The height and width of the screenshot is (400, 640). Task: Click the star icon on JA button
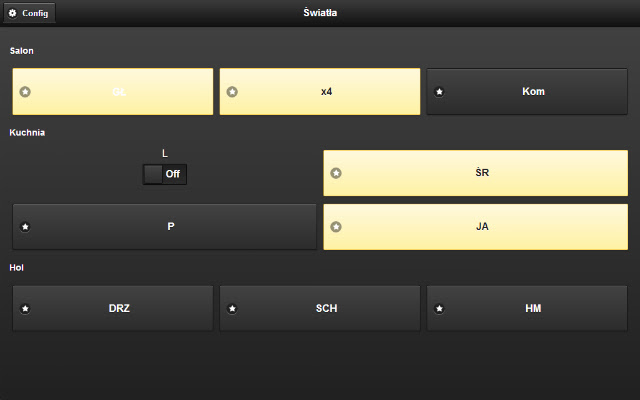pyautogui.click(x=336, y=227)
